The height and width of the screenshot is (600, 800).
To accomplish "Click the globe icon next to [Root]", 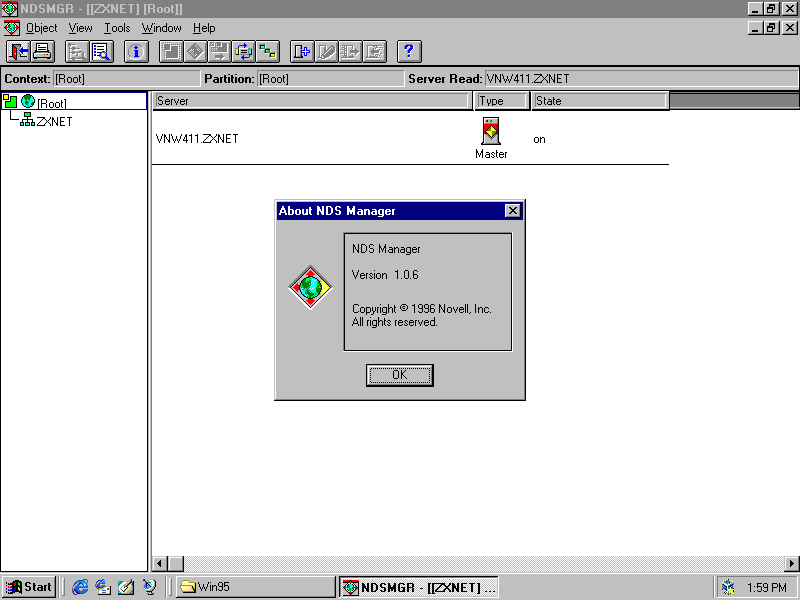I will pyautogui.click(x=28, y=101).
